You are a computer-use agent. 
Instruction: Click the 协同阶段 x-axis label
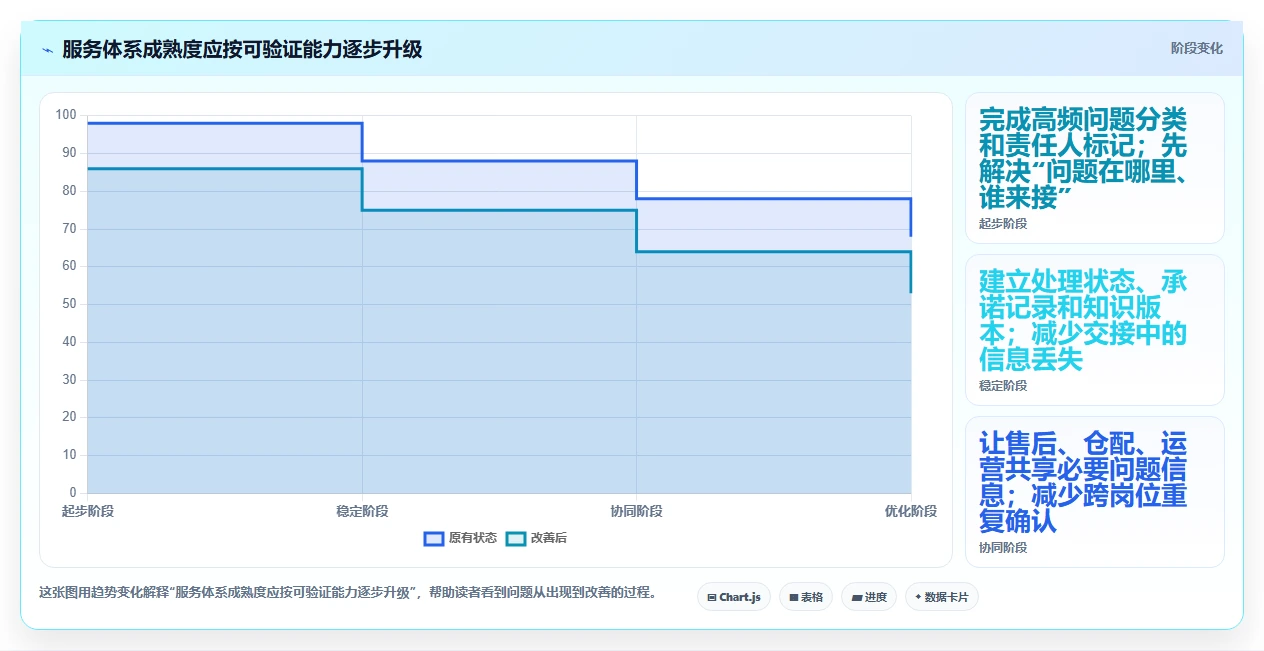637,511
